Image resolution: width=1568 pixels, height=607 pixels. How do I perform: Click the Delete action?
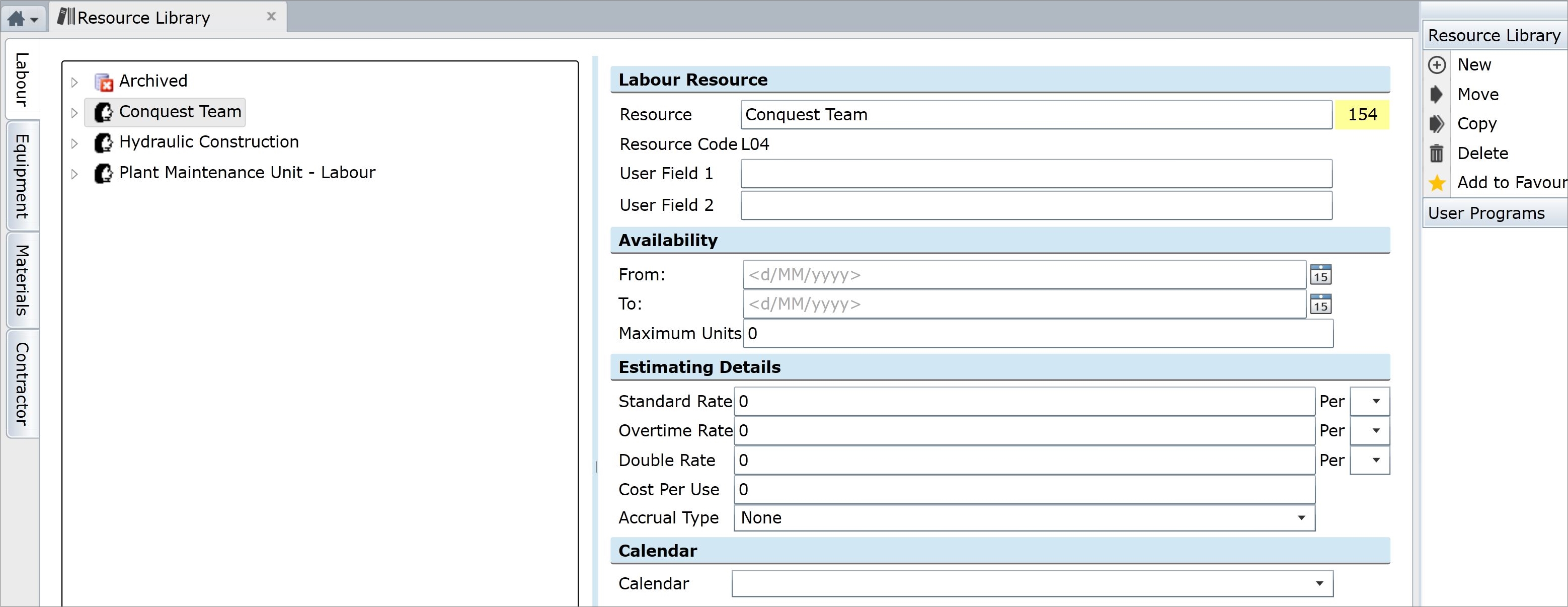point(1483,154)
